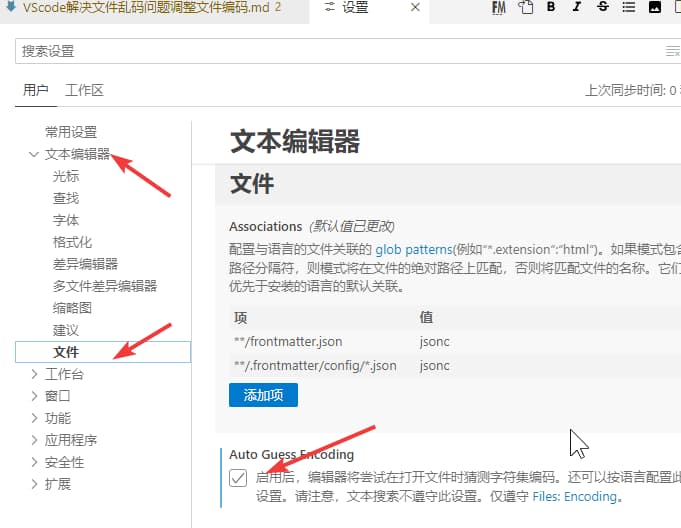Image resolution: width=681 pixels, height=528 pixels.
Task: Open the VScode解决文件乱码问题 markdown tab
Action: (138, 8)
